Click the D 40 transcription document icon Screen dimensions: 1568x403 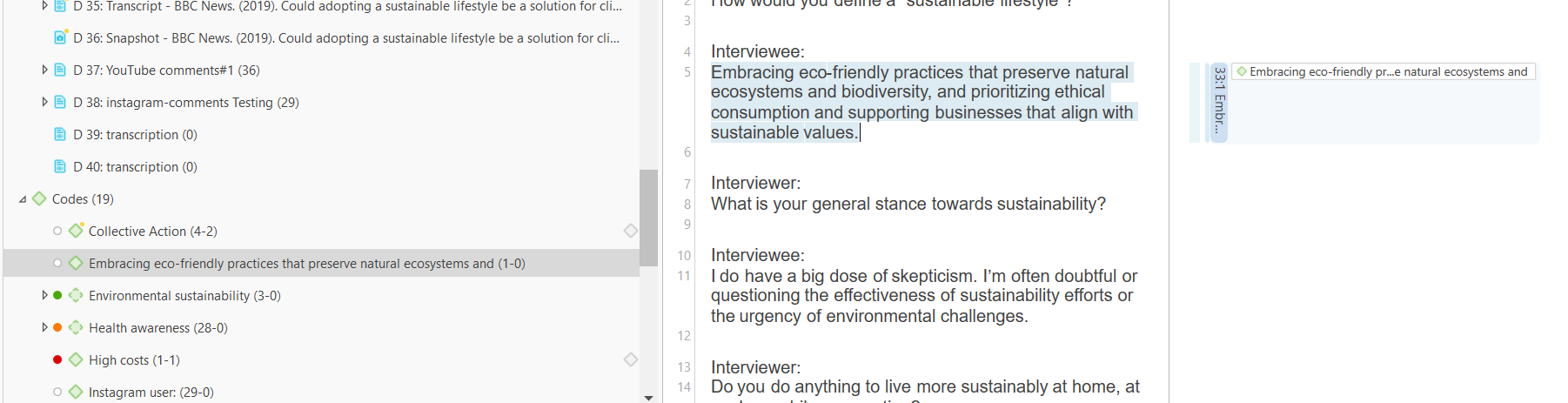[60, 166]
